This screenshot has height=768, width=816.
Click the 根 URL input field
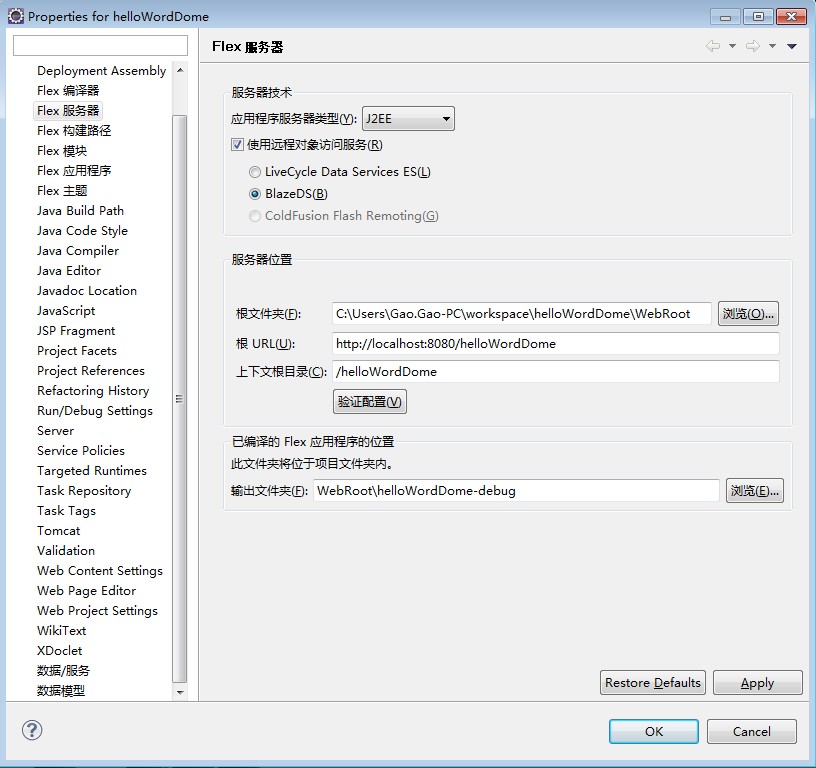point(555,343)
